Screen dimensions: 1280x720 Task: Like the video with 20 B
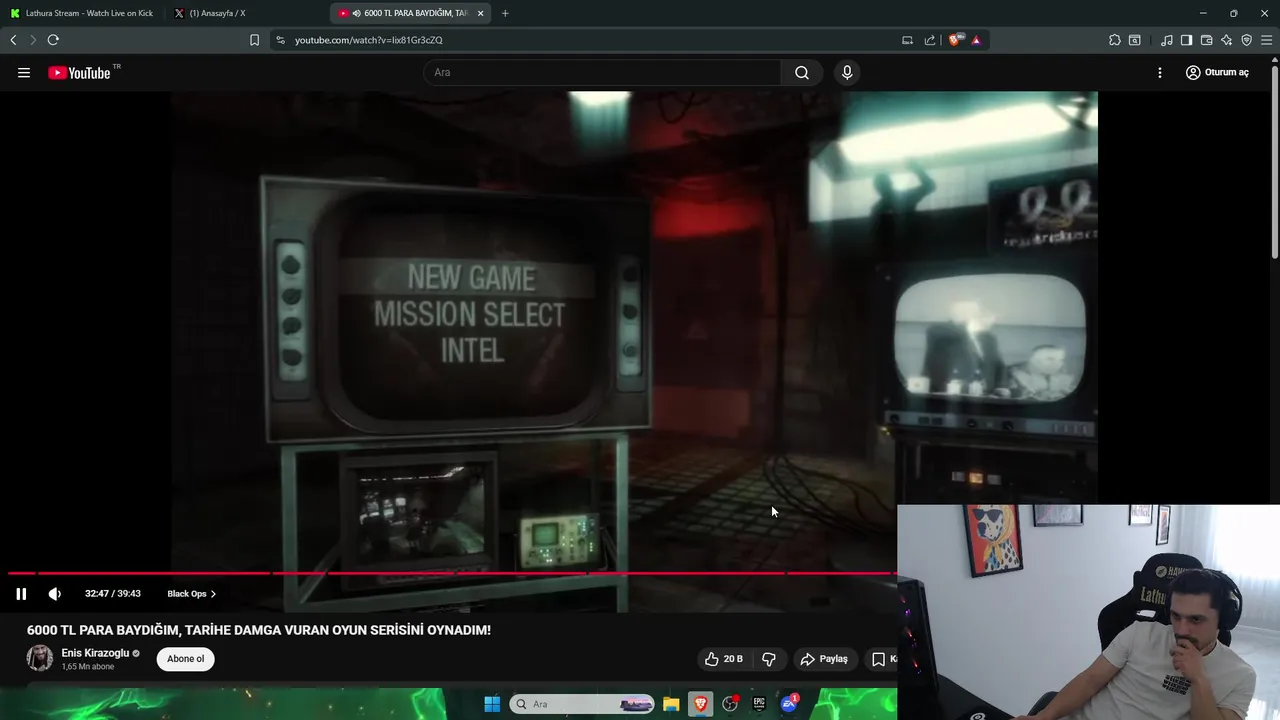(724, 659)
